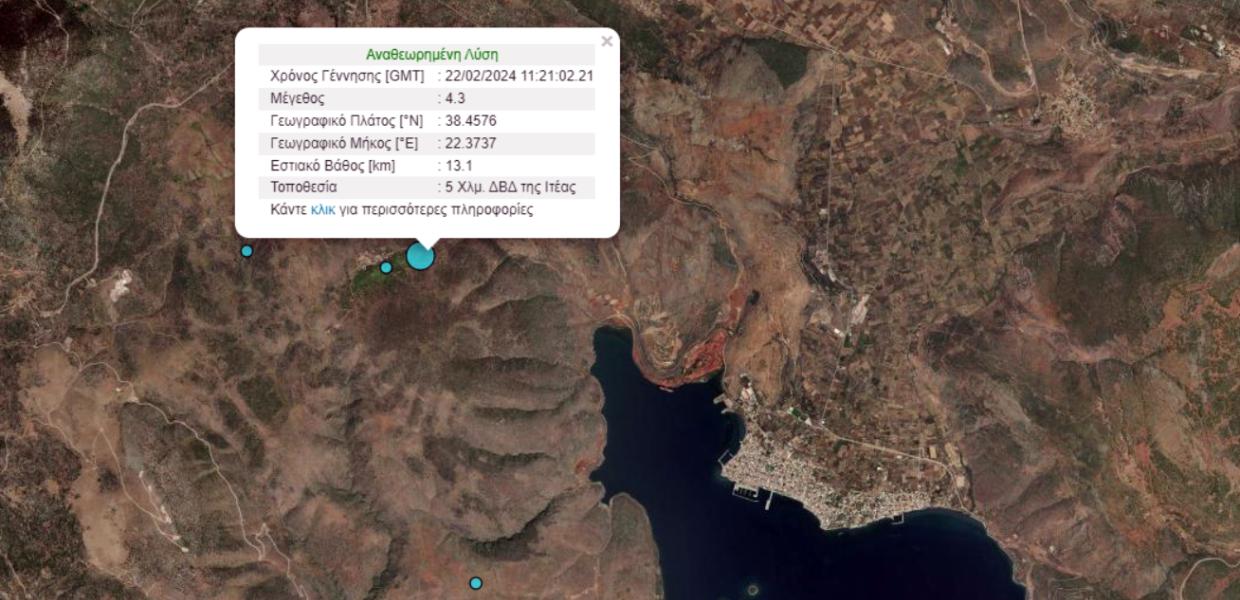Select the large magnitude 4.3 earthquake marker
The height and width of the screenshot is (600, 1240).
421,256
